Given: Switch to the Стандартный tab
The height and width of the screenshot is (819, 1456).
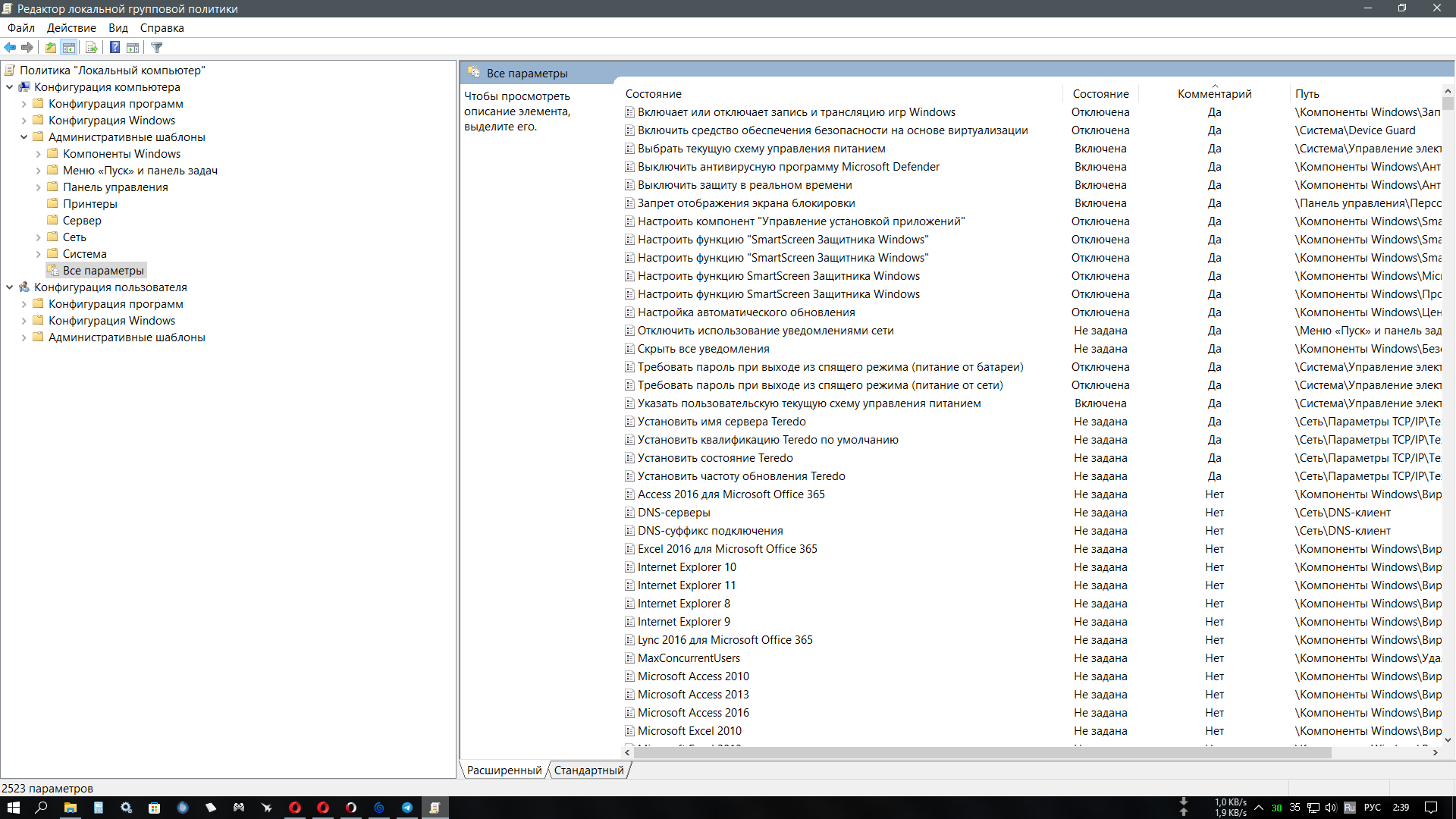Looking at the screenshot, I should [x=588, y=770].
